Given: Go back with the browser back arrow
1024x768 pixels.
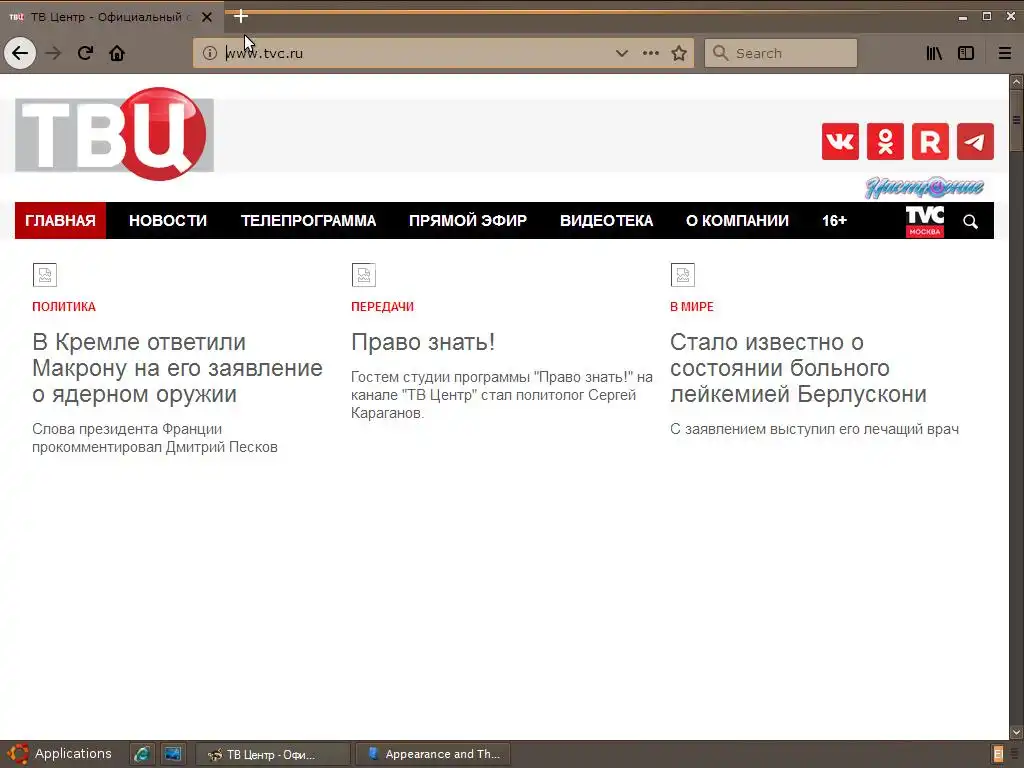Looking at the screenshot, I should click(x=20, y=53).
